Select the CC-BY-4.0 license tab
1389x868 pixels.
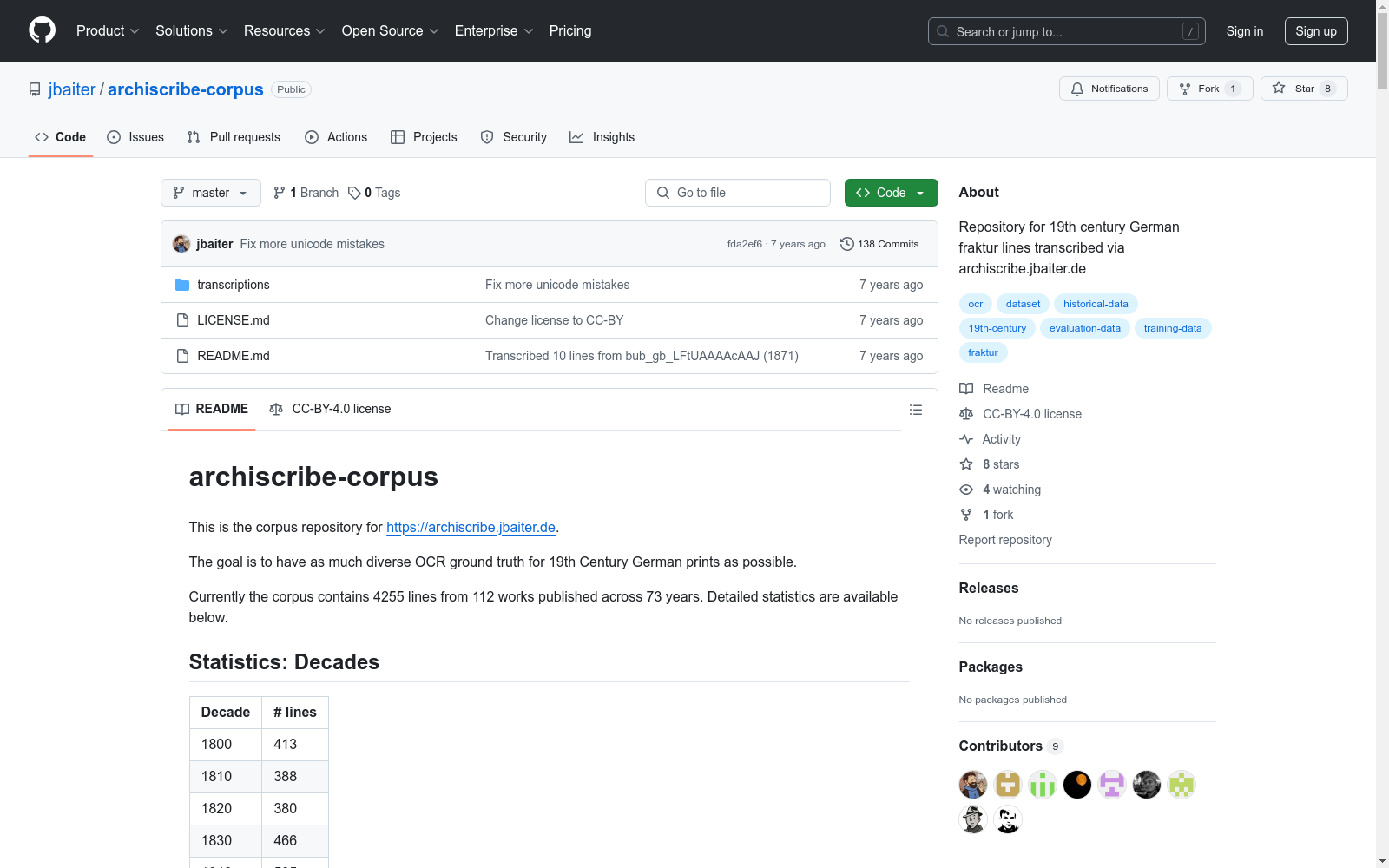point(330,409)
